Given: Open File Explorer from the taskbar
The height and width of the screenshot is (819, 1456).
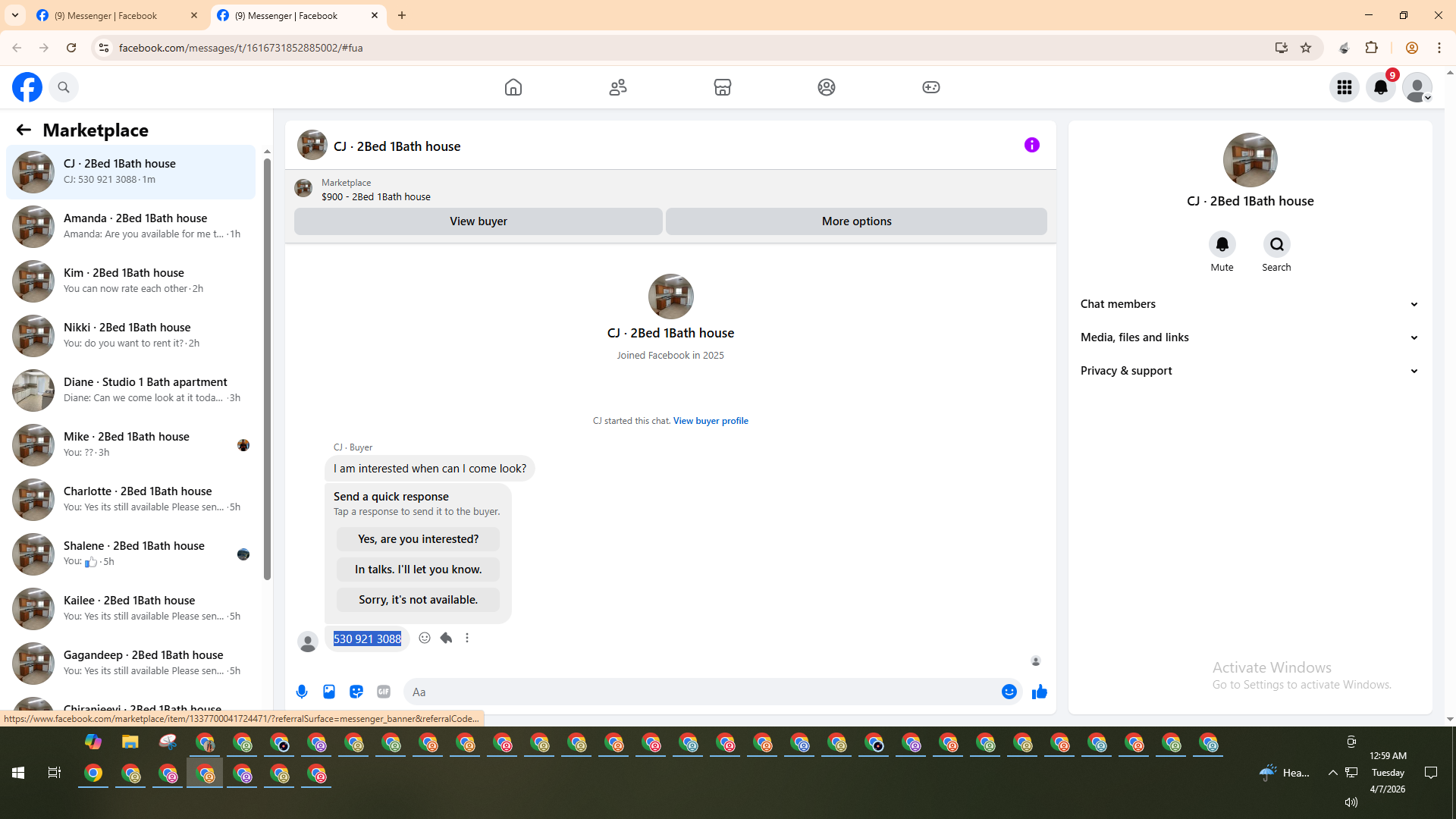Looking at the screenshot, I should pos(130,742).
